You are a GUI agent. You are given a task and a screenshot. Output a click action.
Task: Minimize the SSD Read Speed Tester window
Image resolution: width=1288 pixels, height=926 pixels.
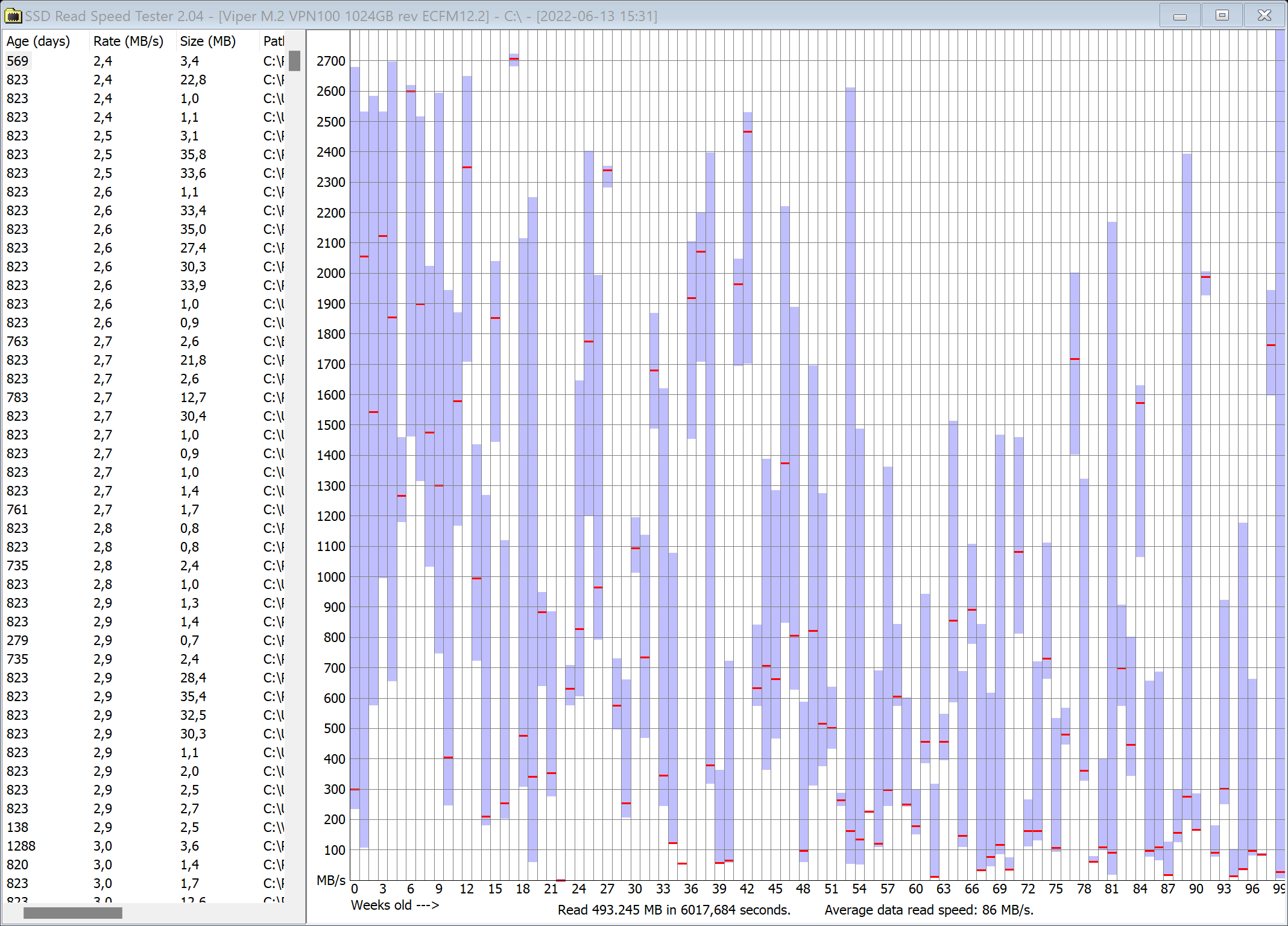(x=1179, y=16)
